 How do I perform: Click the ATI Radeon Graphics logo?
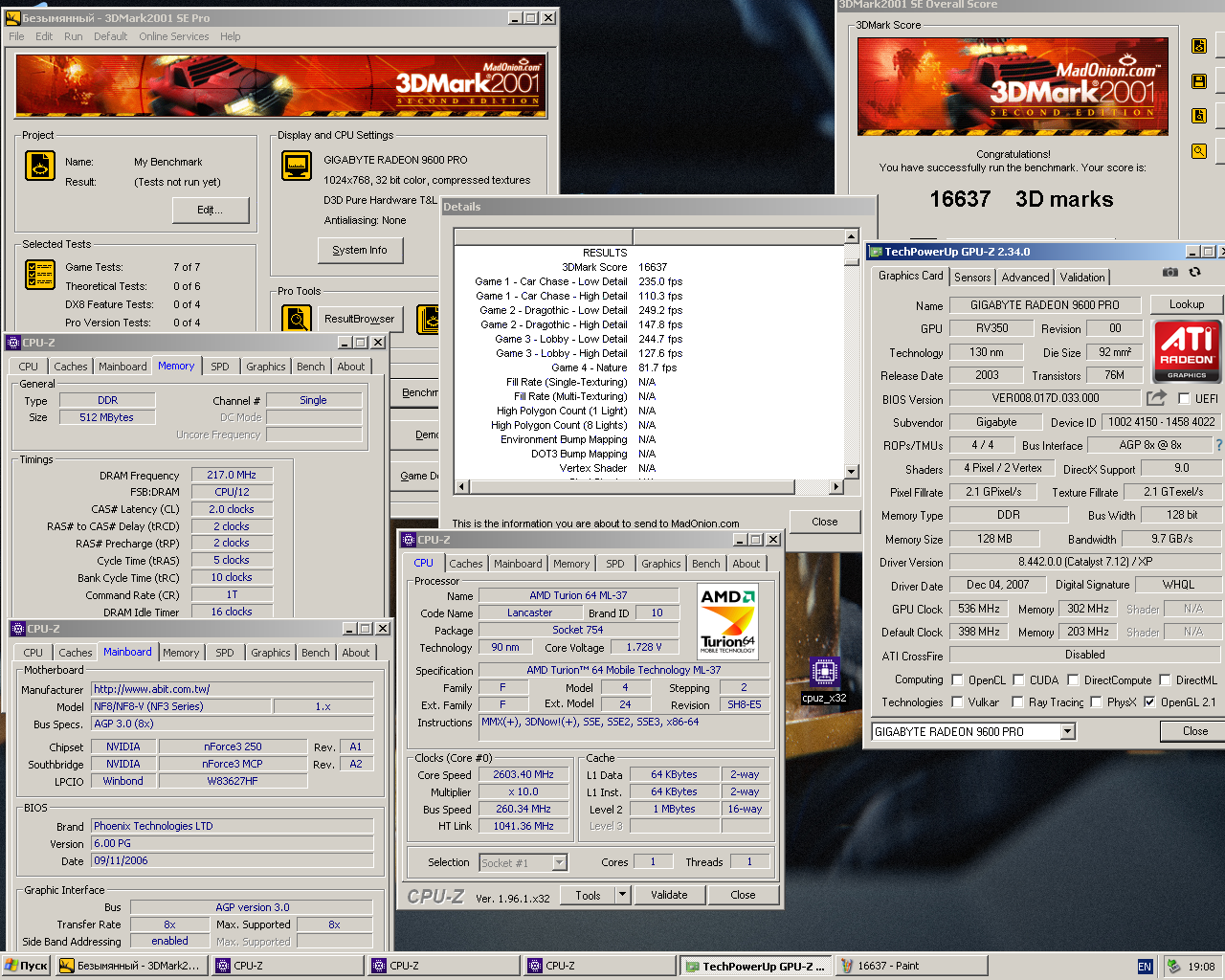pos(1187,351)
